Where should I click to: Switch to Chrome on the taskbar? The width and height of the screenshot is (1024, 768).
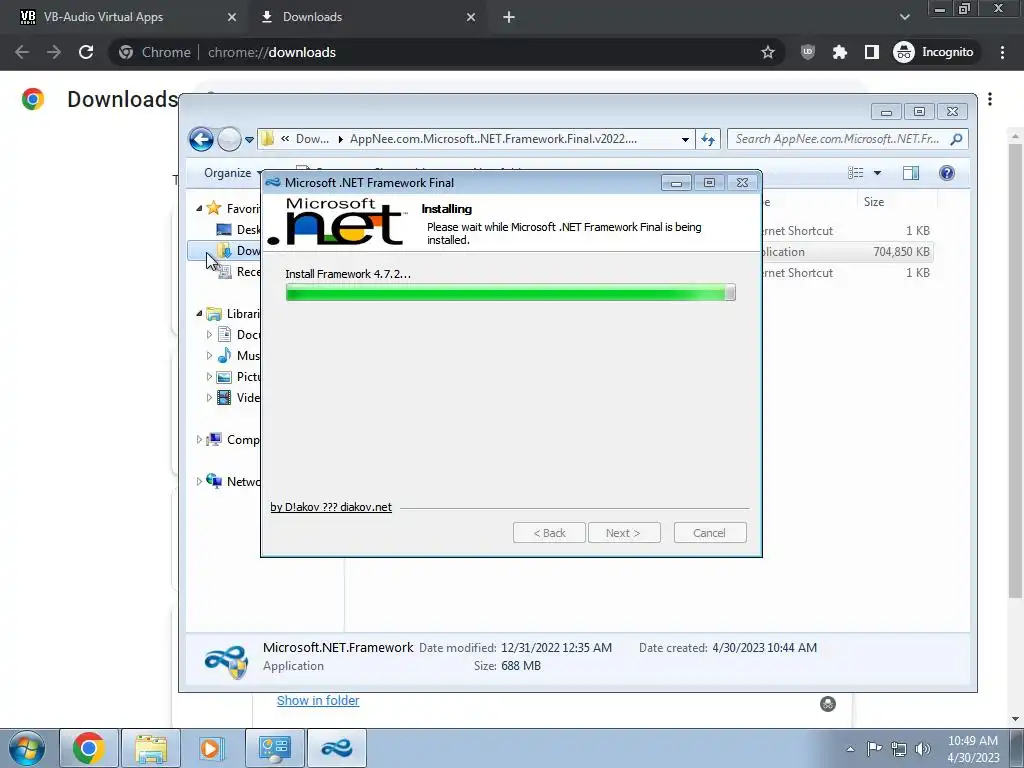coord(89,748)
